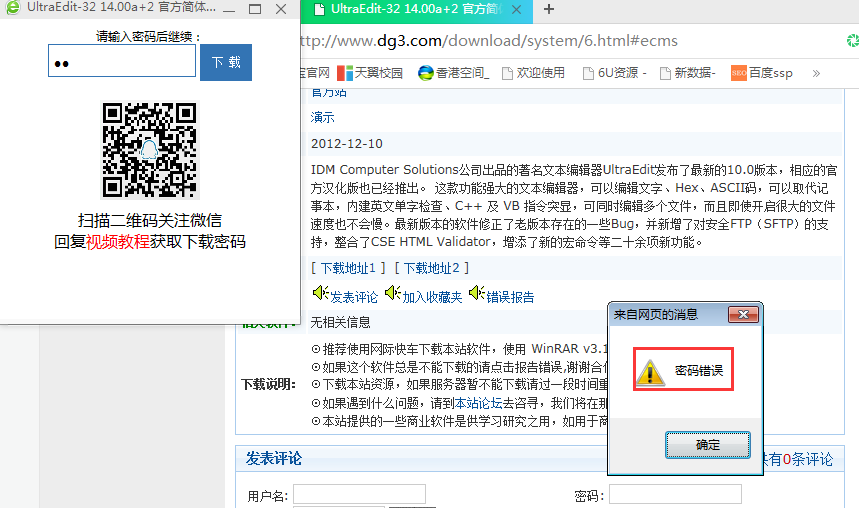Viewport: 859px width, 508px height.
Task: Click the QR code image
Action: (150, 150)
